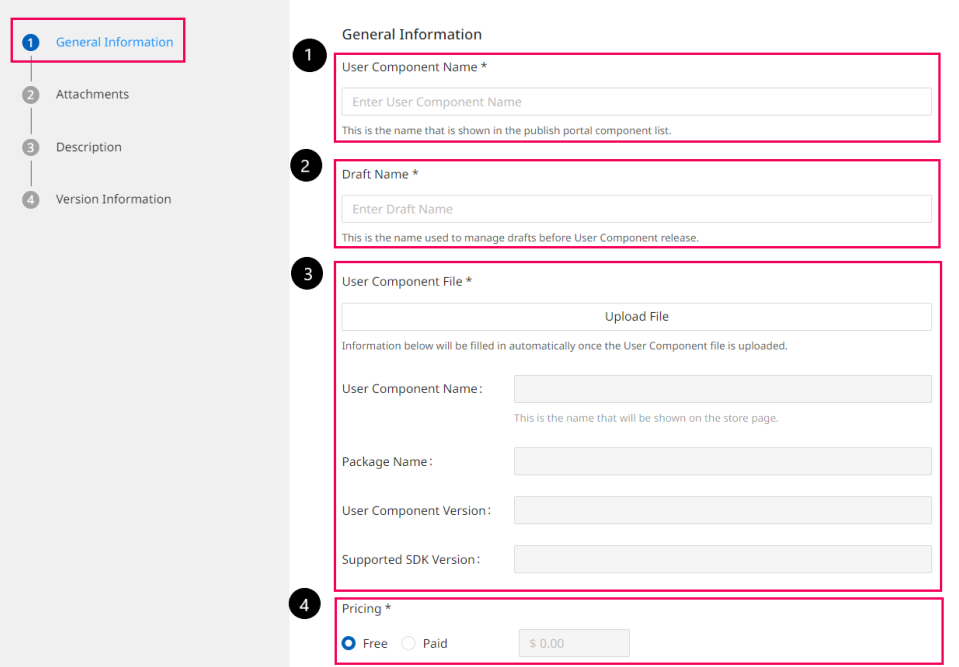Image resolution: width=959 pixels, height=667 pixels.
Task: Select the Free pricing radio button
Action: (349, 643)
